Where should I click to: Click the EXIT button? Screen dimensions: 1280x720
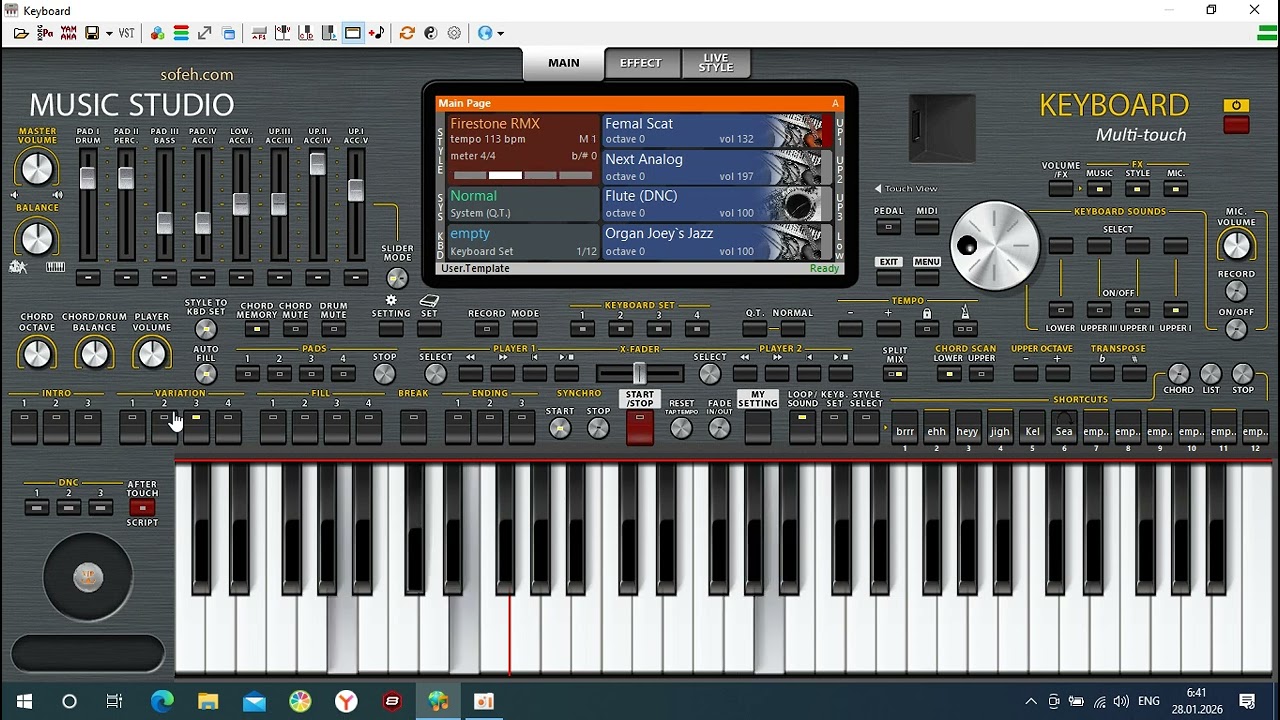pyautogui.click(x=888, y=275)
